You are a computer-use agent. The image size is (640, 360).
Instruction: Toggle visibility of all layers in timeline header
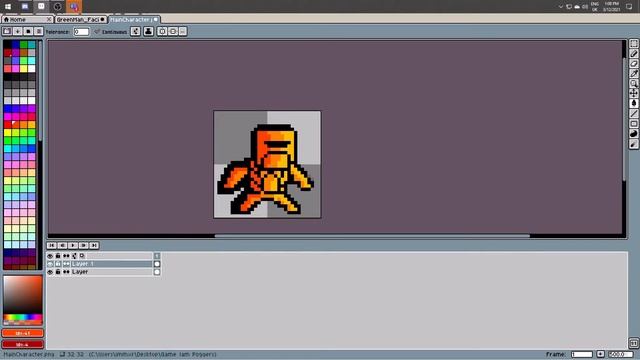[x=50, y=256]
